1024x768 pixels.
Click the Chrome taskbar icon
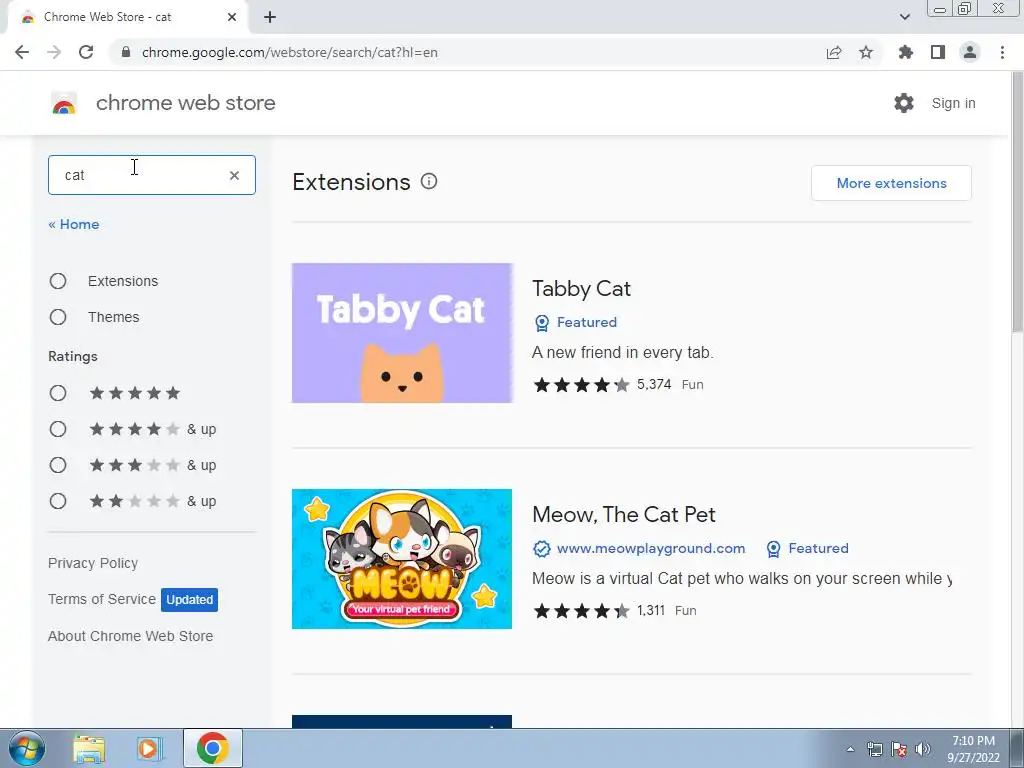click(212, 748)
